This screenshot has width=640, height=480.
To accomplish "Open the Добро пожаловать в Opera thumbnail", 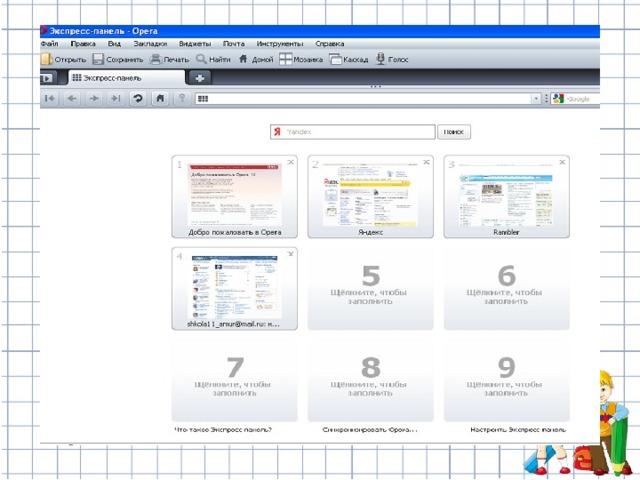I will [x=235, y=196].
